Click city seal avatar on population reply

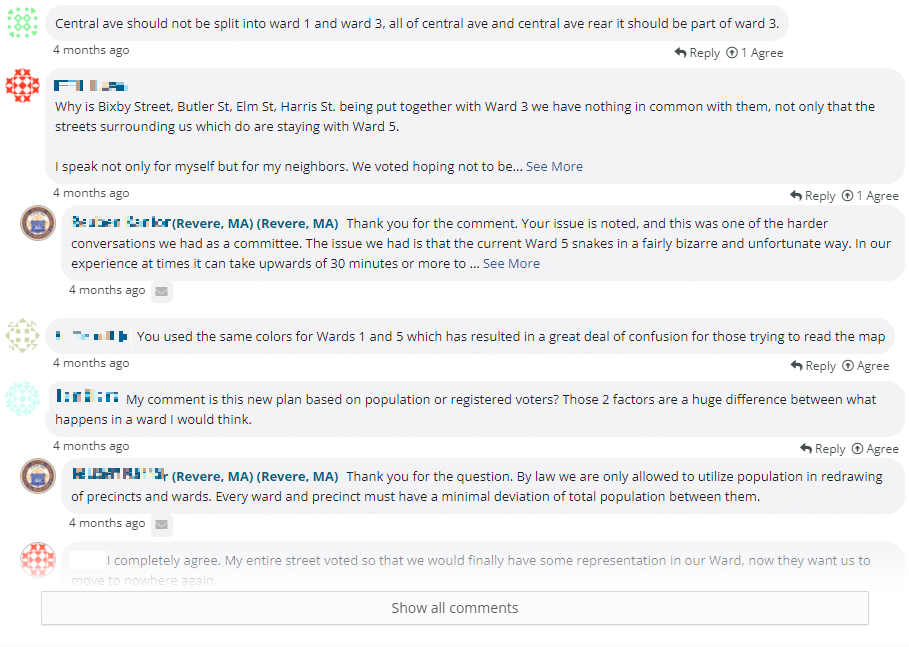[x=38, y=476]
